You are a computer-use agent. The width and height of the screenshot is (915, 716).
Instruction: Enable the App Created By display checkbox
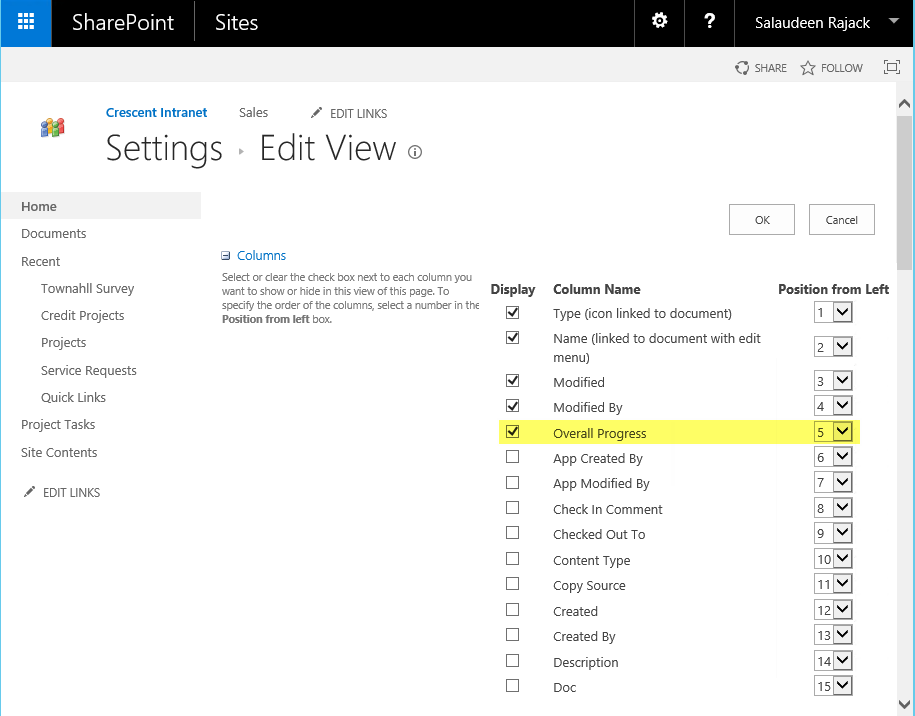pos(512,456)
